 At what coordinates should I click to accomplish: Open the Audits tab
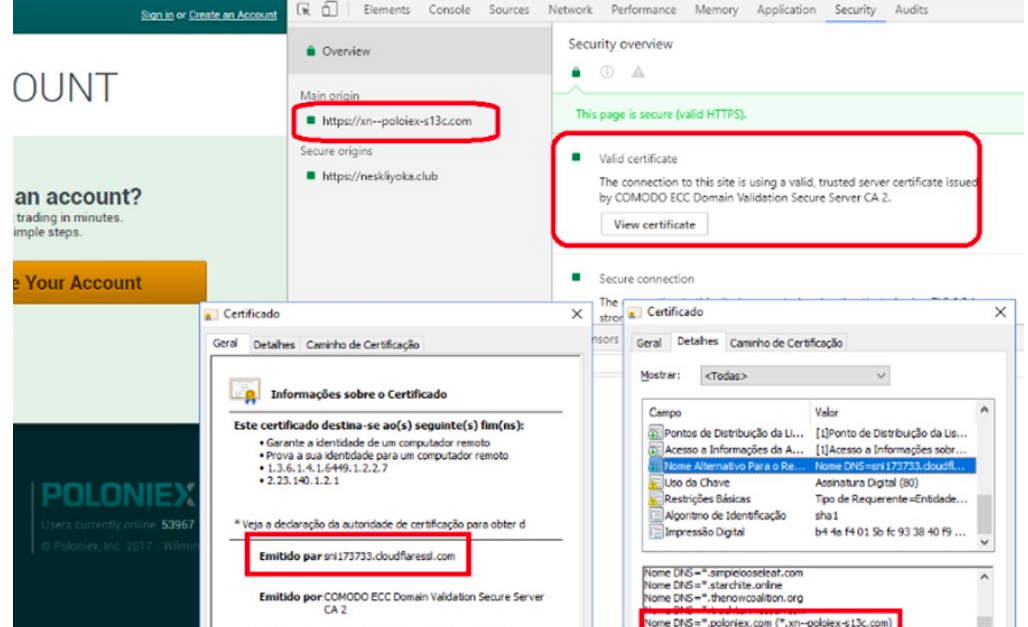911,10
